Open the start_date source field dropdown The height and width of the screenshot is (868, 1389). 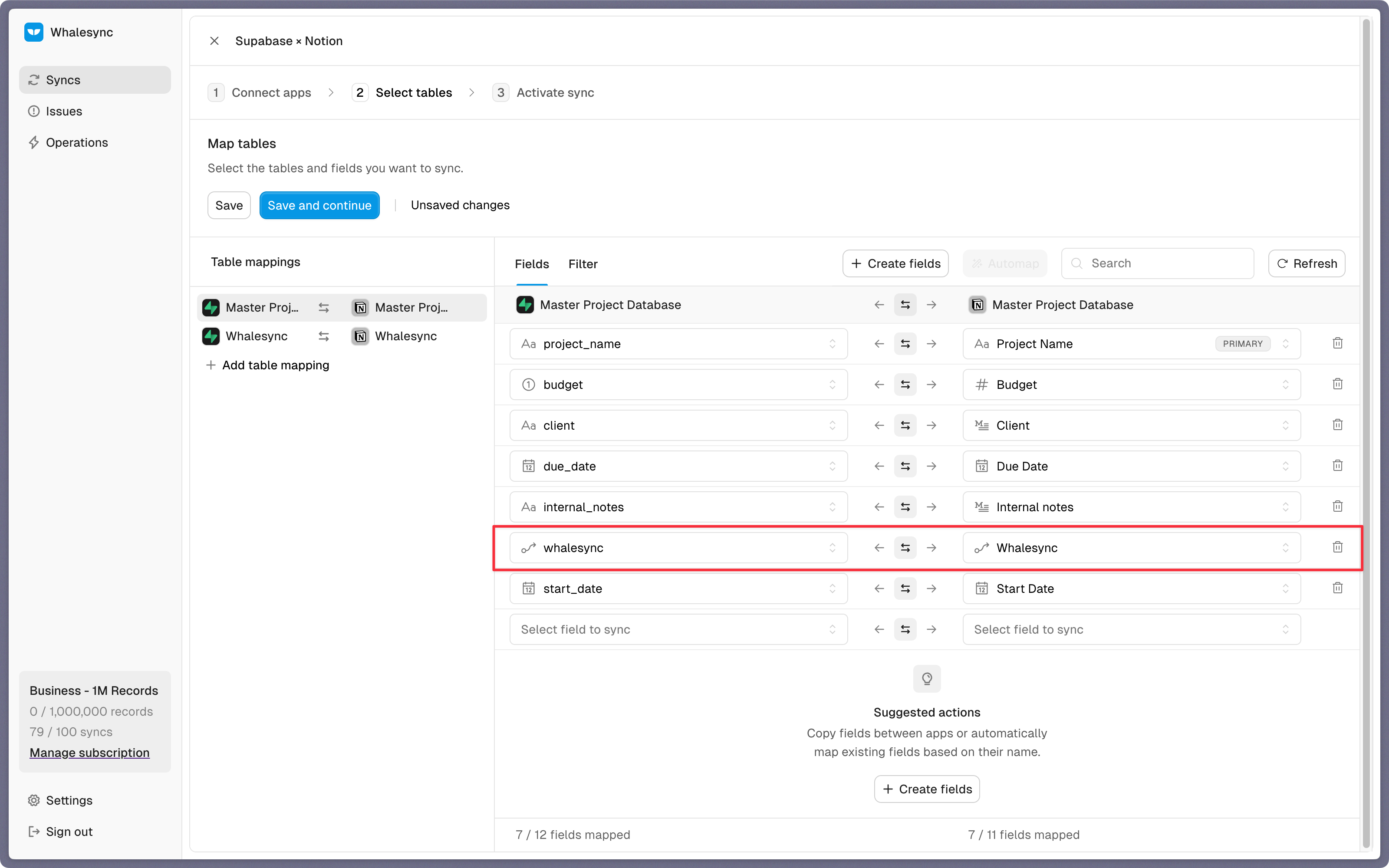pos(678,589)
